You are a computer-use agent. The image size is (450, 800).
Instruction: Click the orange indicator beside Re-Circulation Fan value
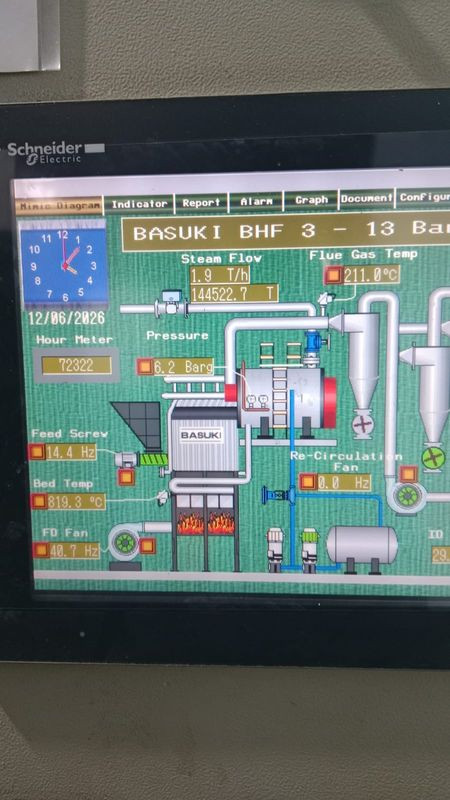(308, 482)
